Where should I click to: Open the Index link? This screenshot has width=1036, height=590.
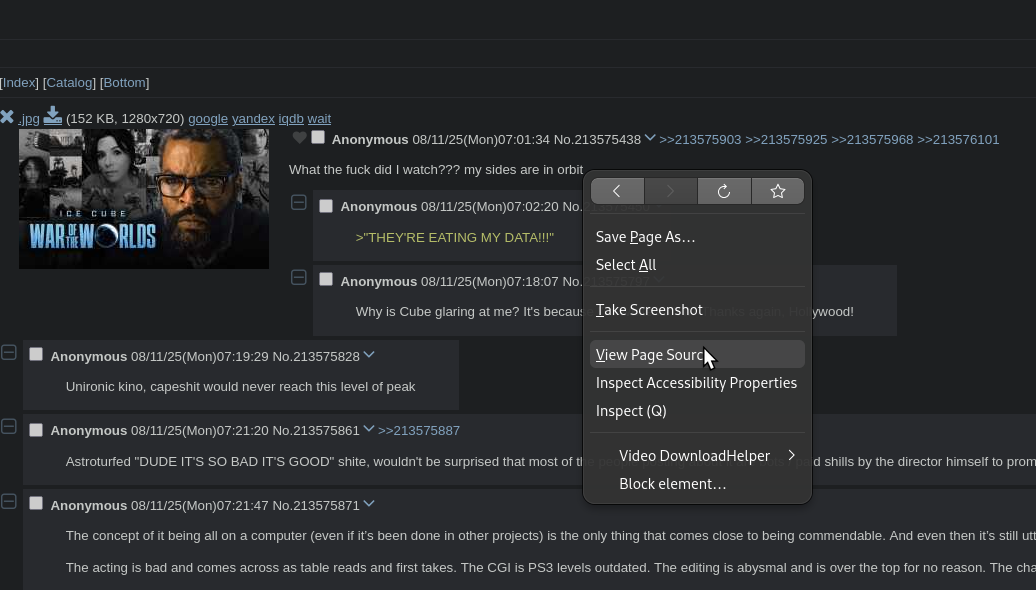coord(20,83)
